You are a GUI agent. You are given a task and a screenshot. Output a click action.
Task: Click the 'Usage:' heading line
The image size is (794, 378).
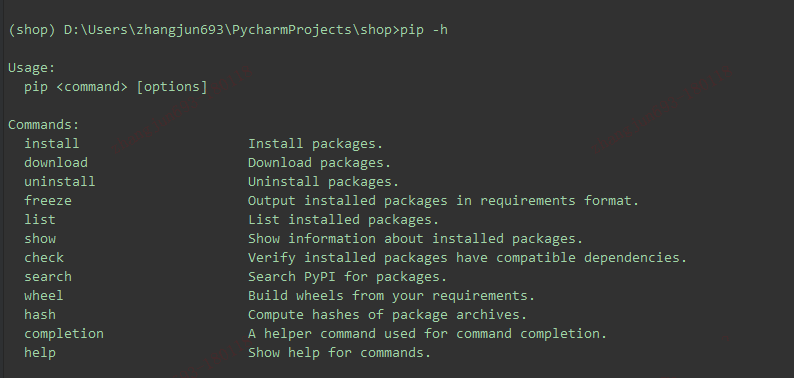(31, 68)
